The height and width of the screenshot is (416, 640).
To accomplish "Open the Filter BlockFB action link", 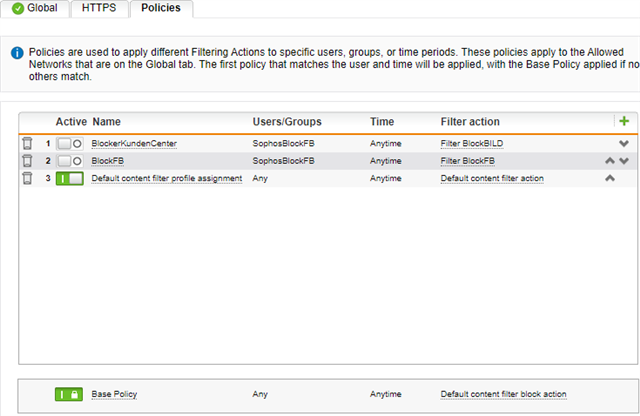I will 468,161.
